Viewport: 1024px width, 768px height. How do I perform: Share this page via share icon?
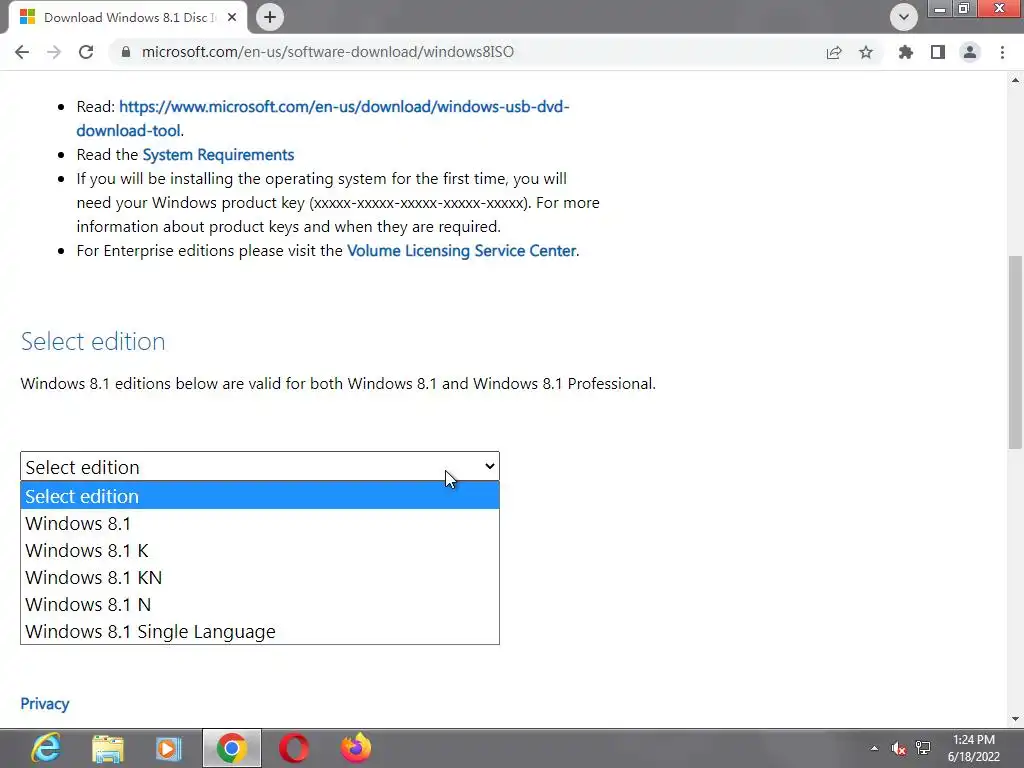[x=834, y=52]
